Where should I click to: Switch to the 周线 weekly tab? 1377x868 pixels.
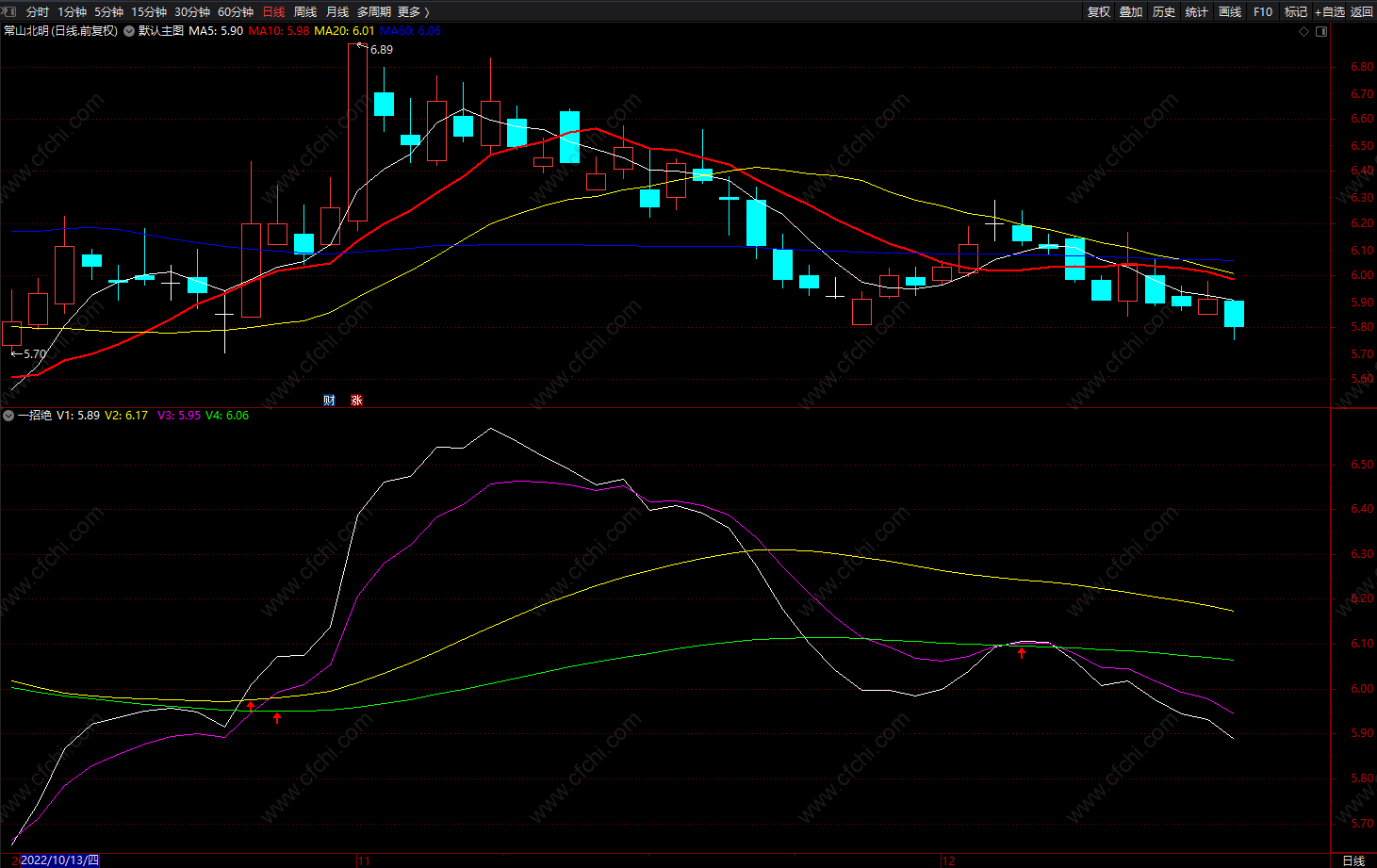305,11
